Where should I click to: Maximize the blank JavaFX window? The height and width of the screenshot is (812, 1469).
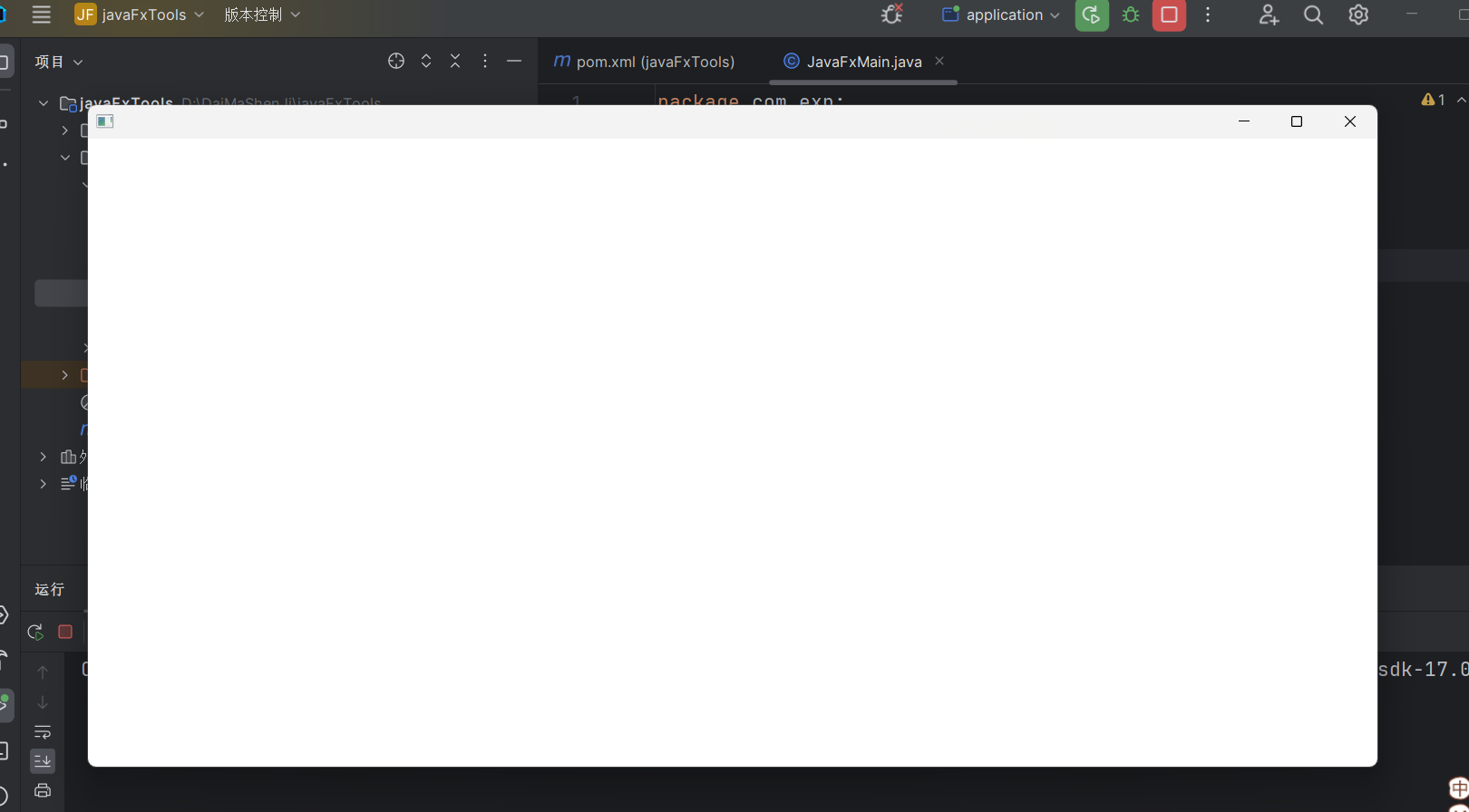point(1297,121)
